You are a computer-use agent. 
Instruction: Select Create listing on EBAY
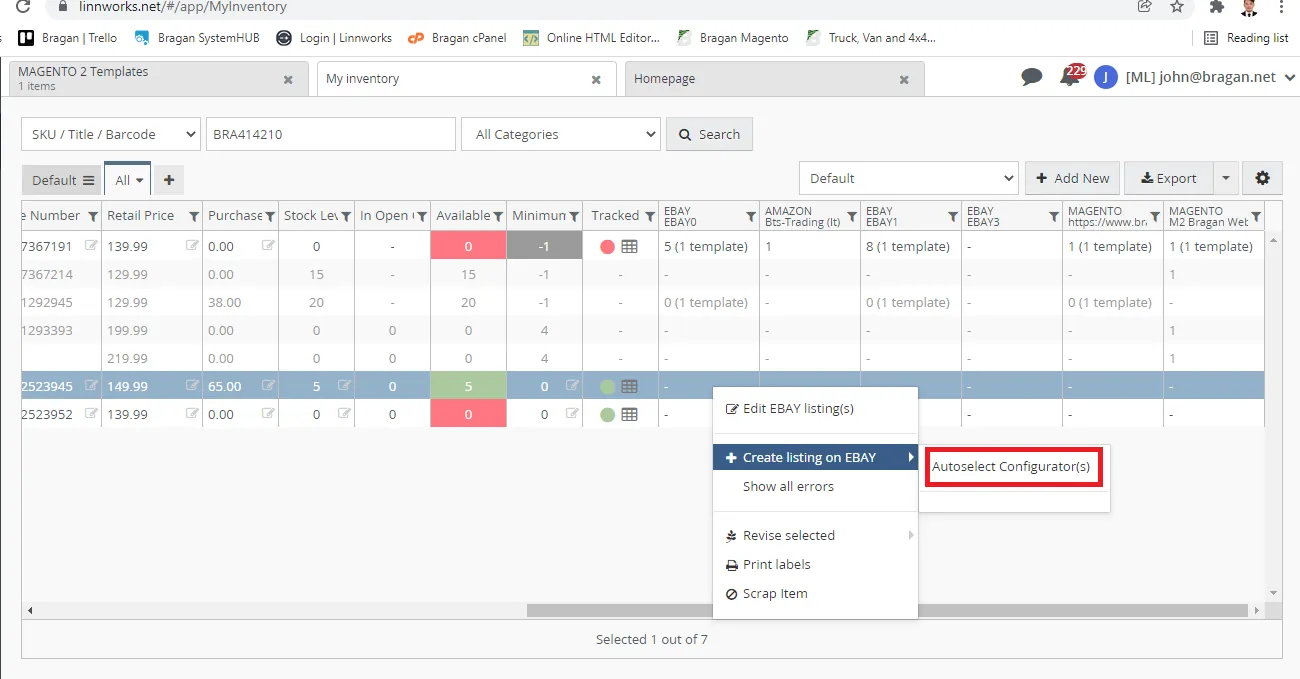815,457
